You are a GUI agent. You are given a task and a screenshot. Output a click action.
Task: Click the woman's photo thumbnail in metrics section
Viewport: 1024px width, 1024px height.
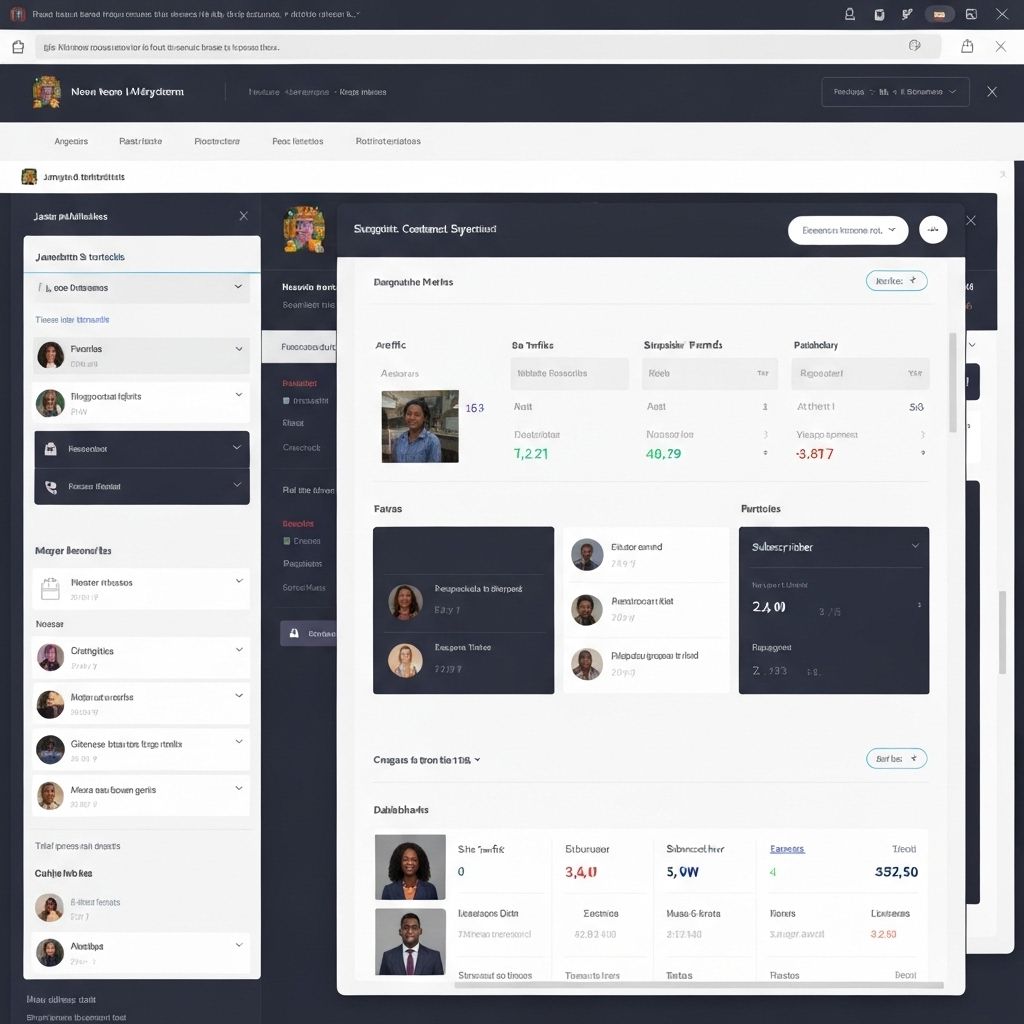(x=420, y=426)
